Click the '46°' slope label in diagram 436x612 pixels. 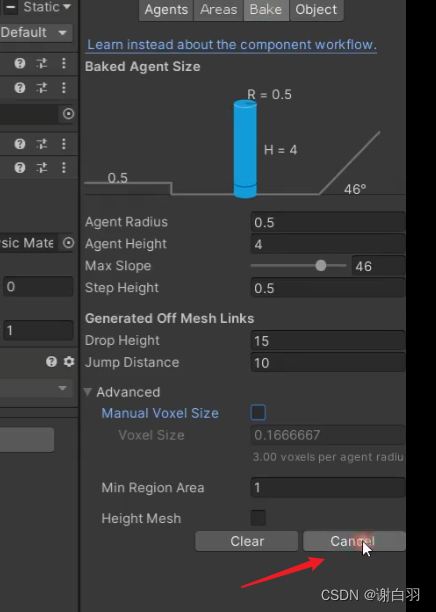pyautogui.click(x=355, y=189)
